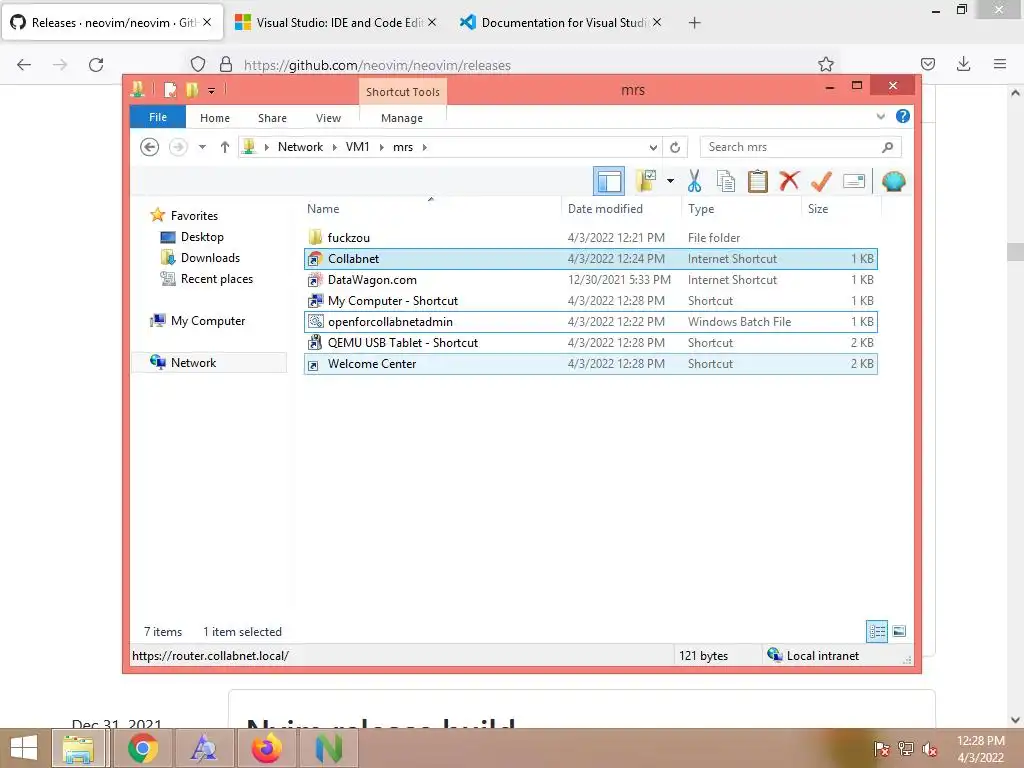The width and height of the screenshot is (1024, 768).
Task: Select the DataWagon.com shortcut
Action: pyautogui.click(x=590, y=280)
